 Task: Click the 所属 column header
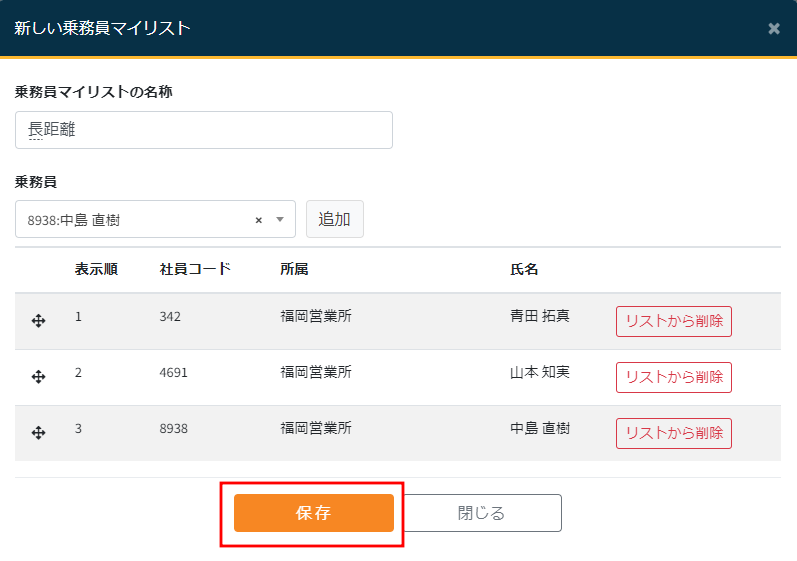[x=294, y=269]
